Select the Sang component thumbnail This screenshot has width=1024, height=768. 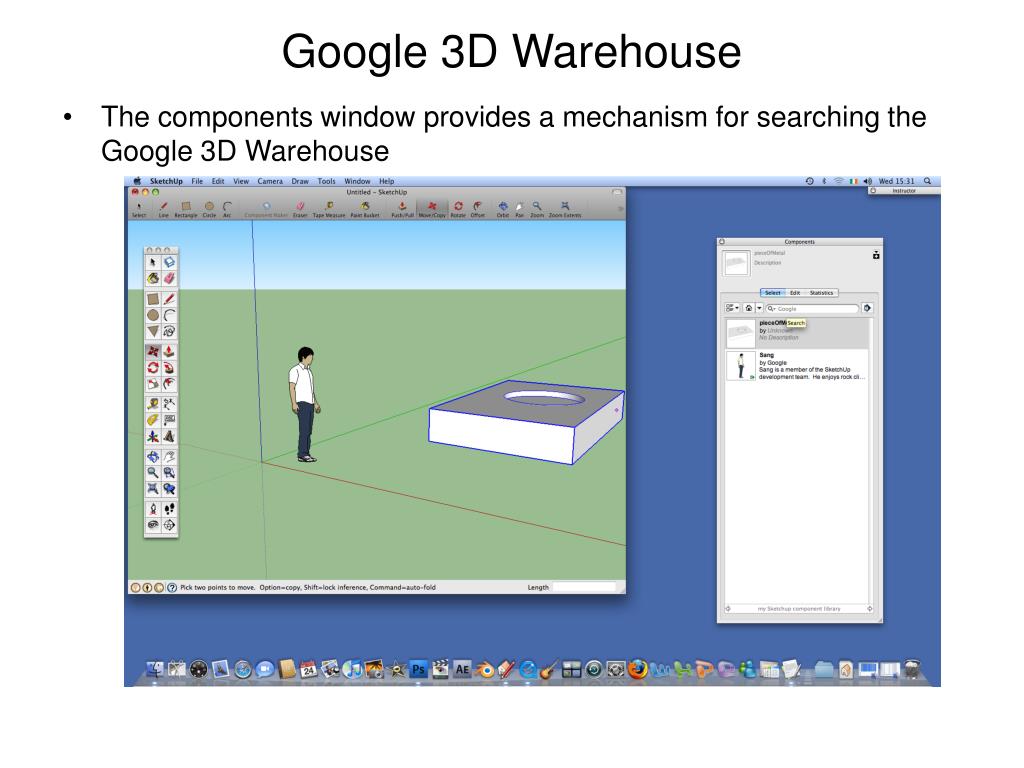[741, 366]
